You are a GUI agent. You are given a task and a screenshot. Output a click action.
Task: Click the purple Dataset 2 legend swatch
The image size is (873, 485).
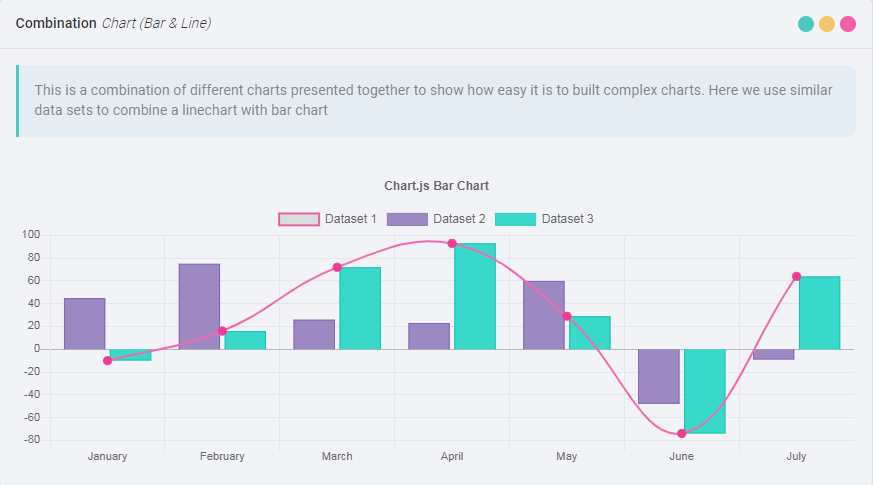click(407, 219)
